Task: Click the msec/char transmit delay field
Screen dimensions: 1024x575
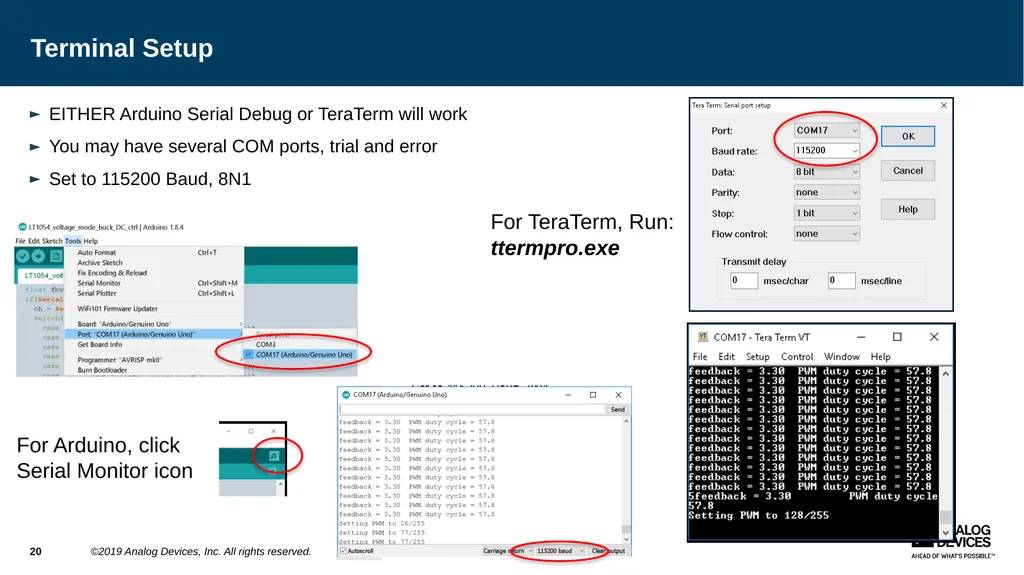Action: [744, 280]
